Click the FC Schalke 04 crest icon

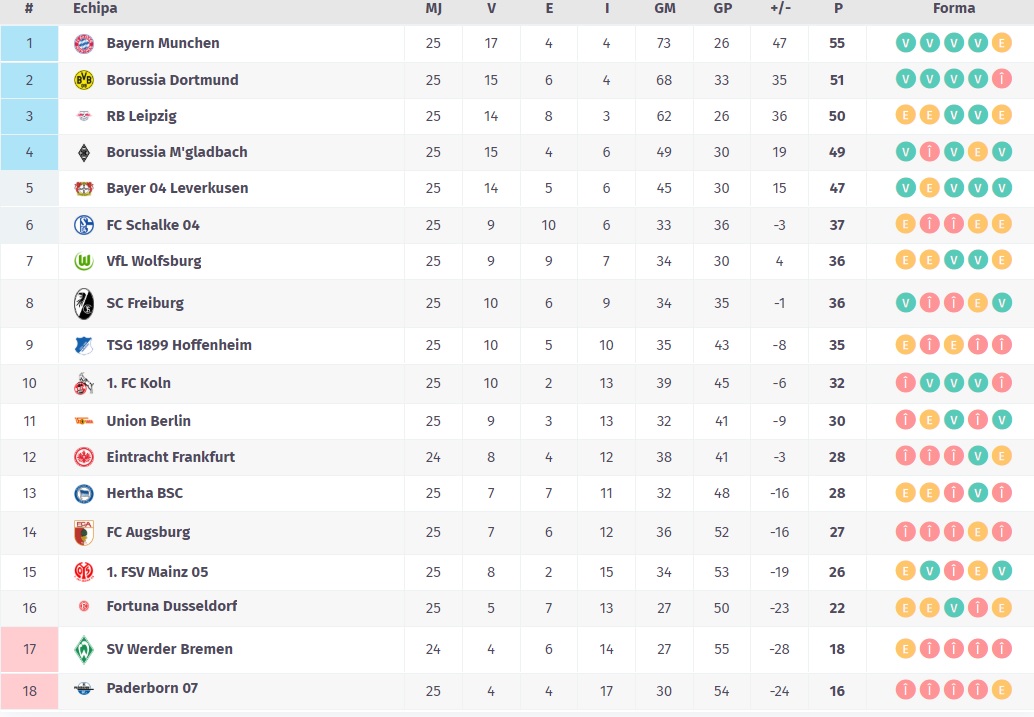pos(84,225)
